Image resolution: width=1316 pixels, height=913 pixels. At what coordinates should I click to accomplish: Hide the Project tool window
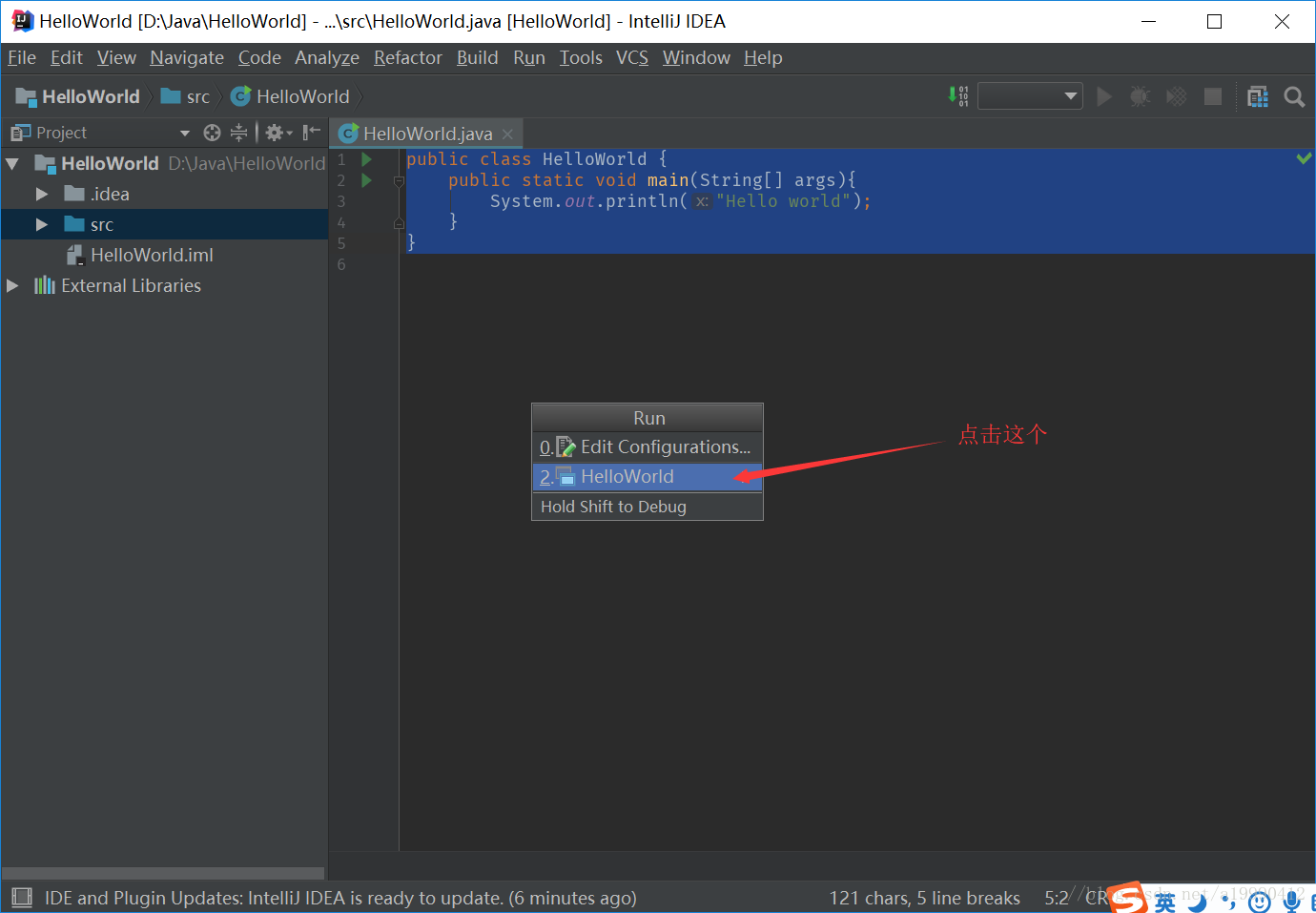(x=312, y=133)
